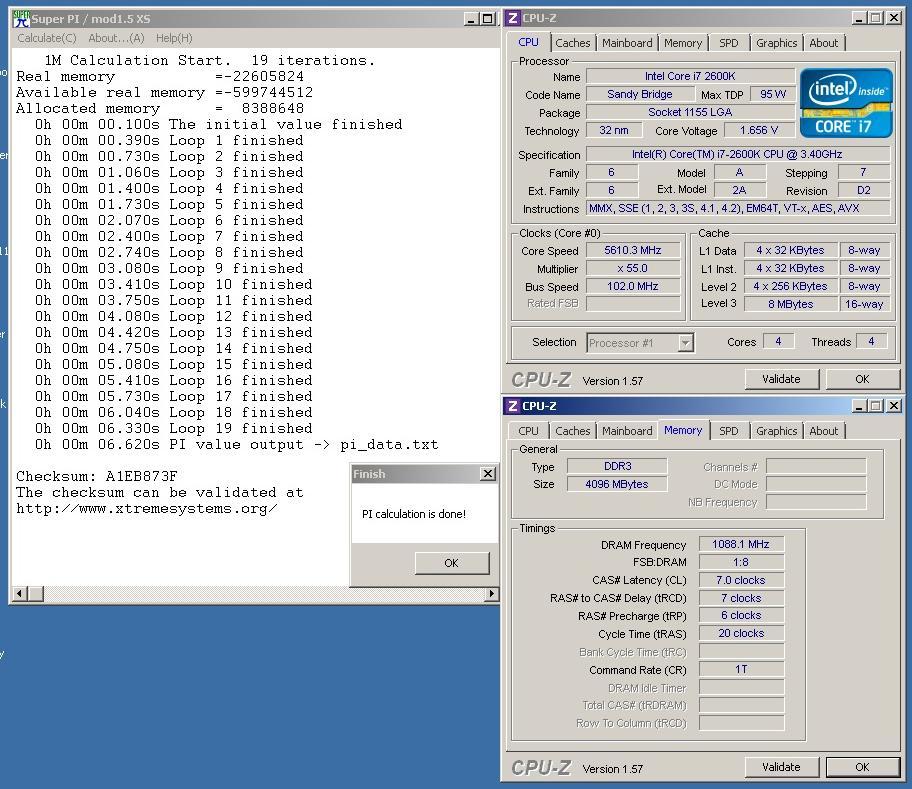Minimize the Super PI window
The height and width of the screenshot is (789, 912).
(x=472, y=19)
